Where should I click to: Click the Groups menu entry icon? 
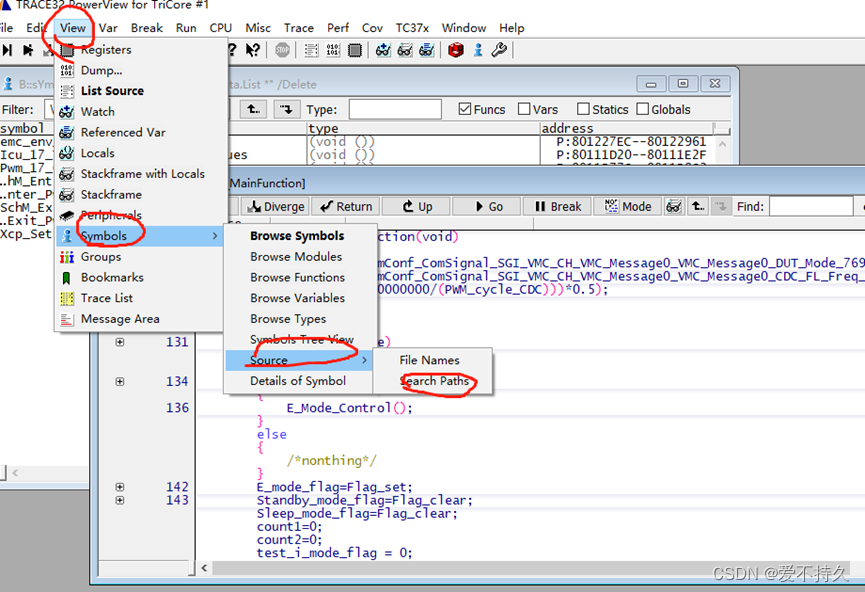[x=67, y=257]
